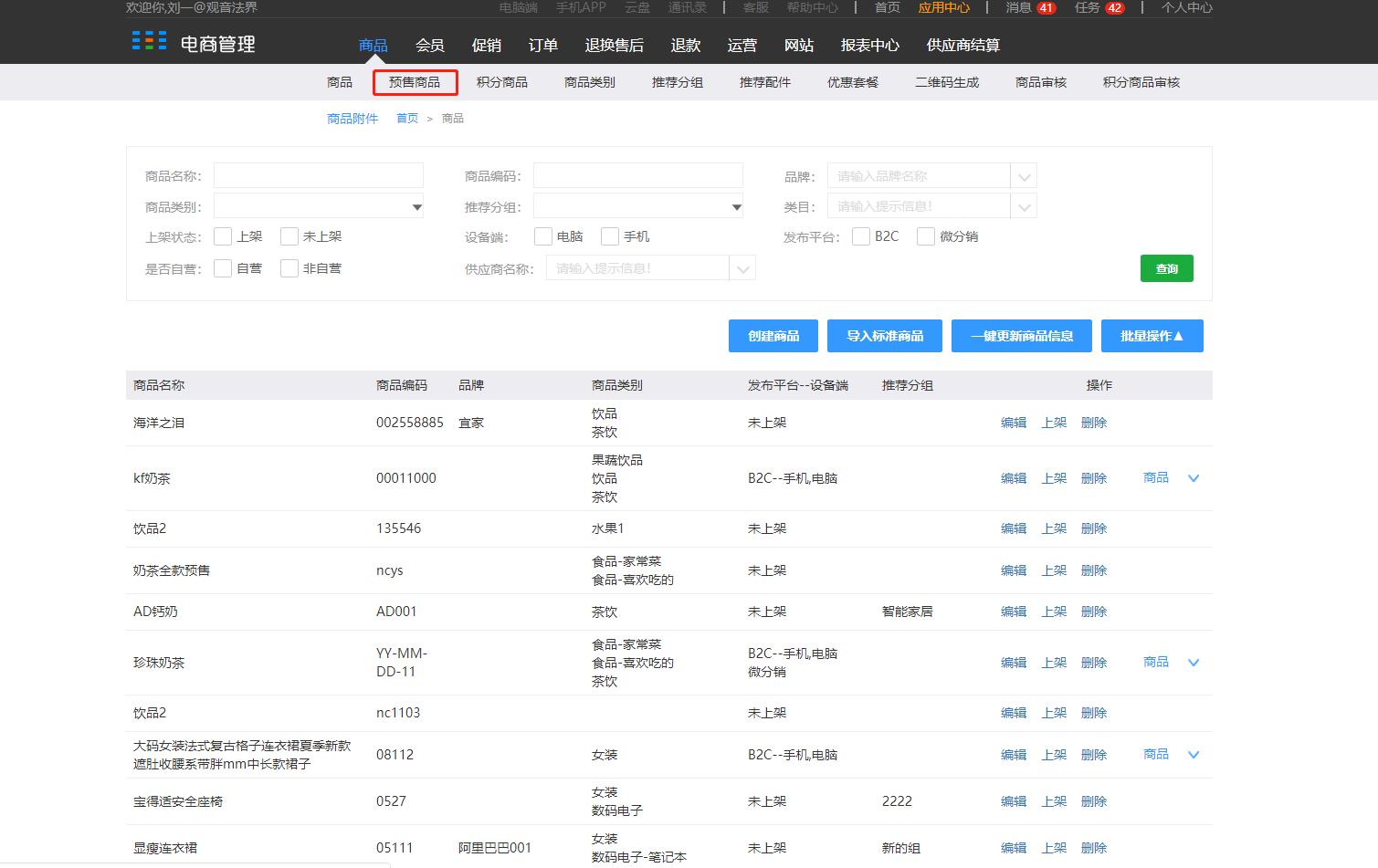Click 删除 for 奶茶全款预售
This screenshot has width=1378, height=868.
pyautogui.click(x=1094, y=570)
